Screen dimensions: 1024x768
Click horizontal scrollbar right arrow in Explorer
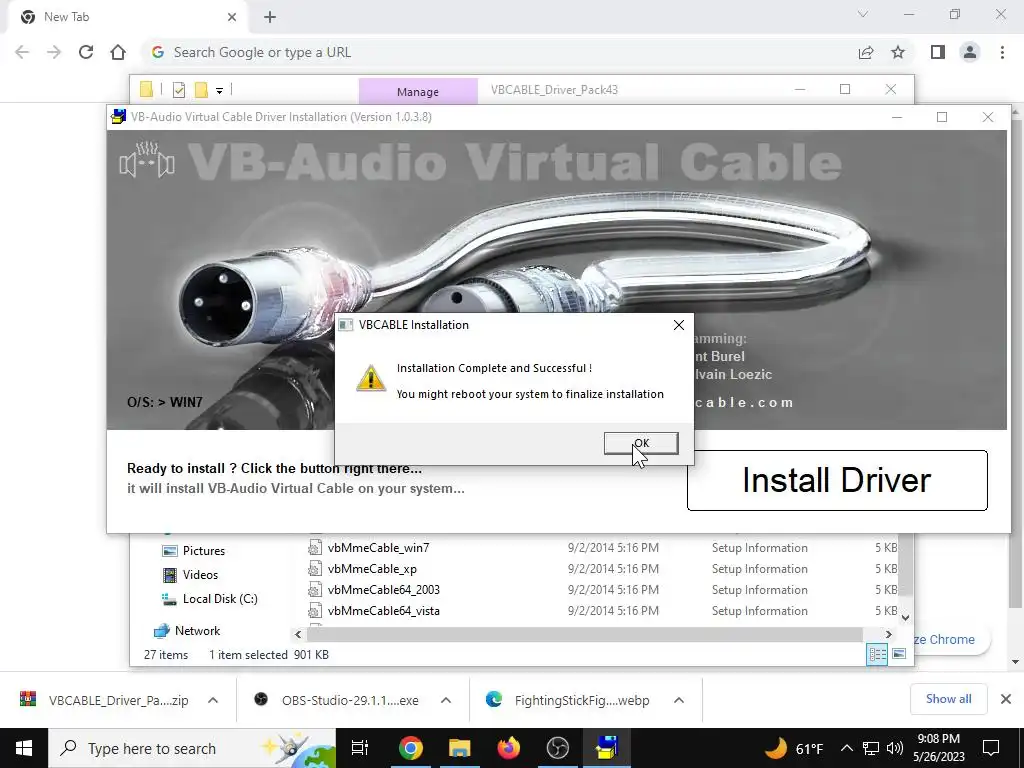[888, 634]
